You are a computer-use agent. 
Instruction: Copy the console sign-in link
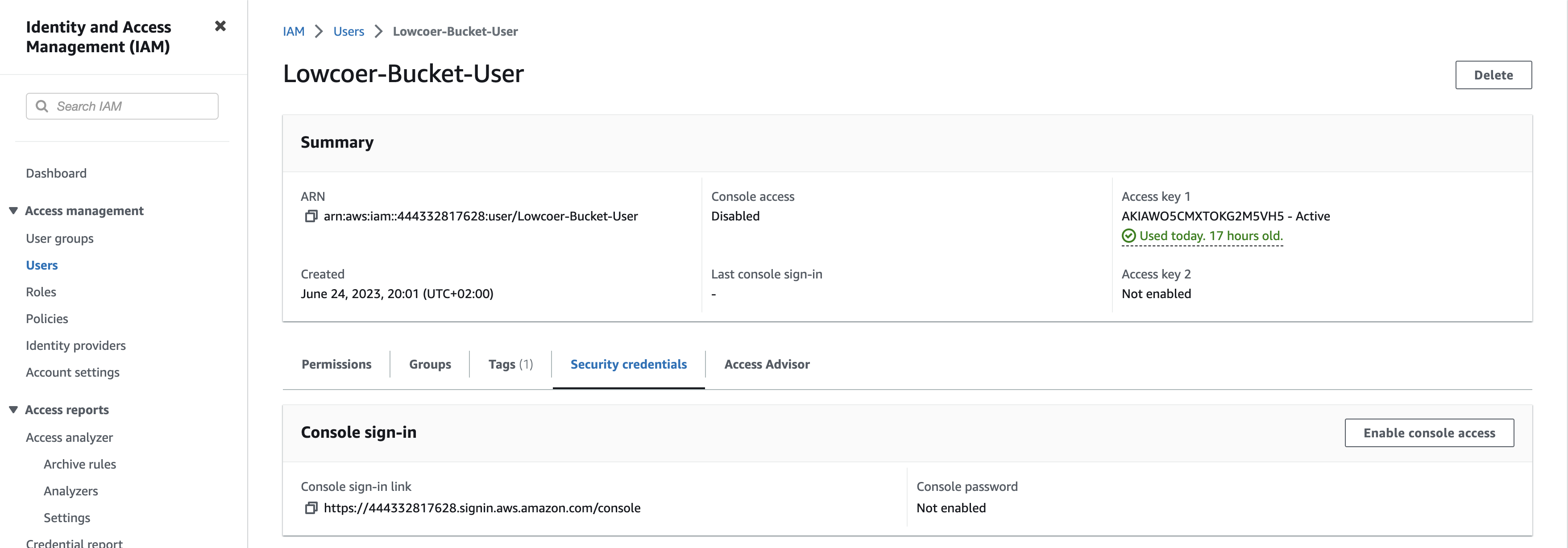pos(311,508)
